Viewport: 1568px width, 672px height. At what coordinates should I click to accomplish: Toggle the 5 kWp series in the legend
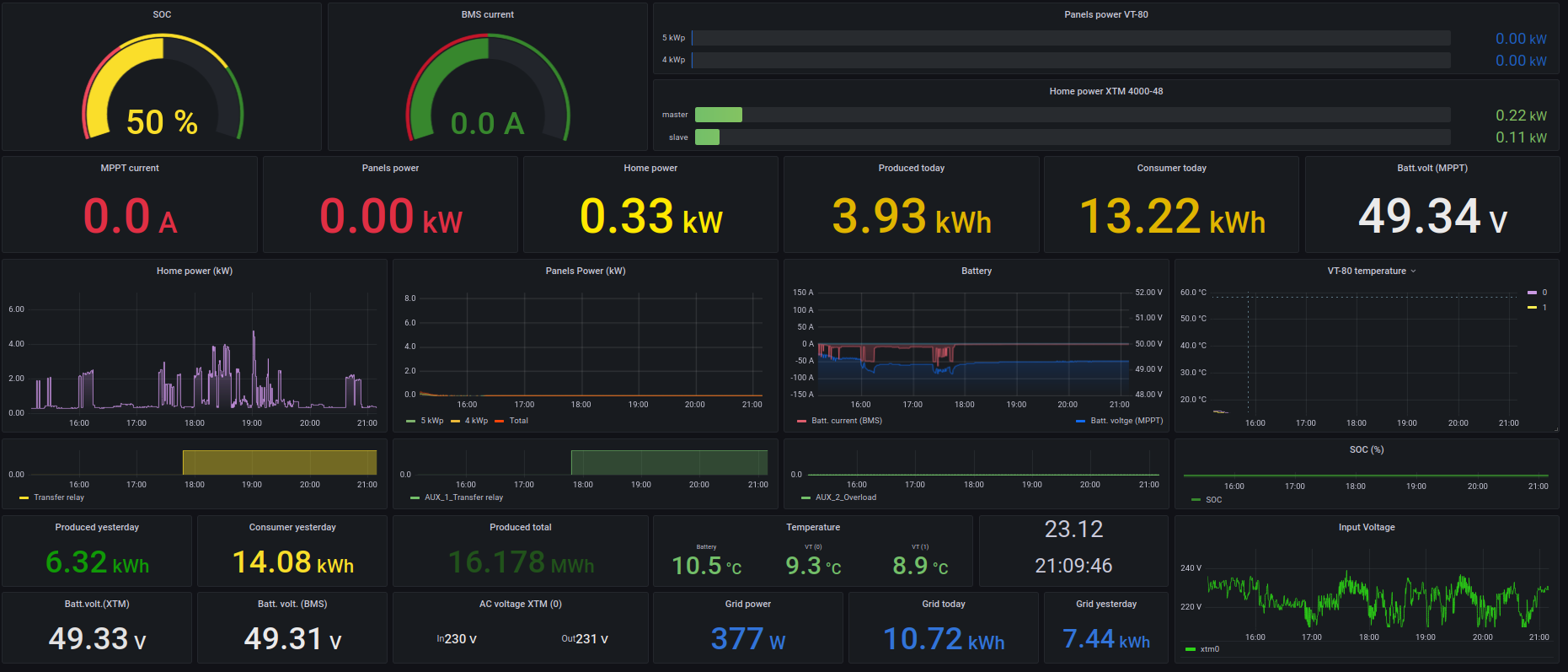[431, 421]
